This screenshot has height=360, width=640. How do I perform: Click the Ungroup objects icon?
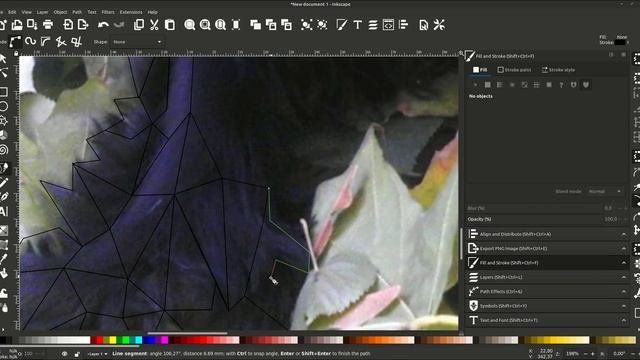pos(322,24)
